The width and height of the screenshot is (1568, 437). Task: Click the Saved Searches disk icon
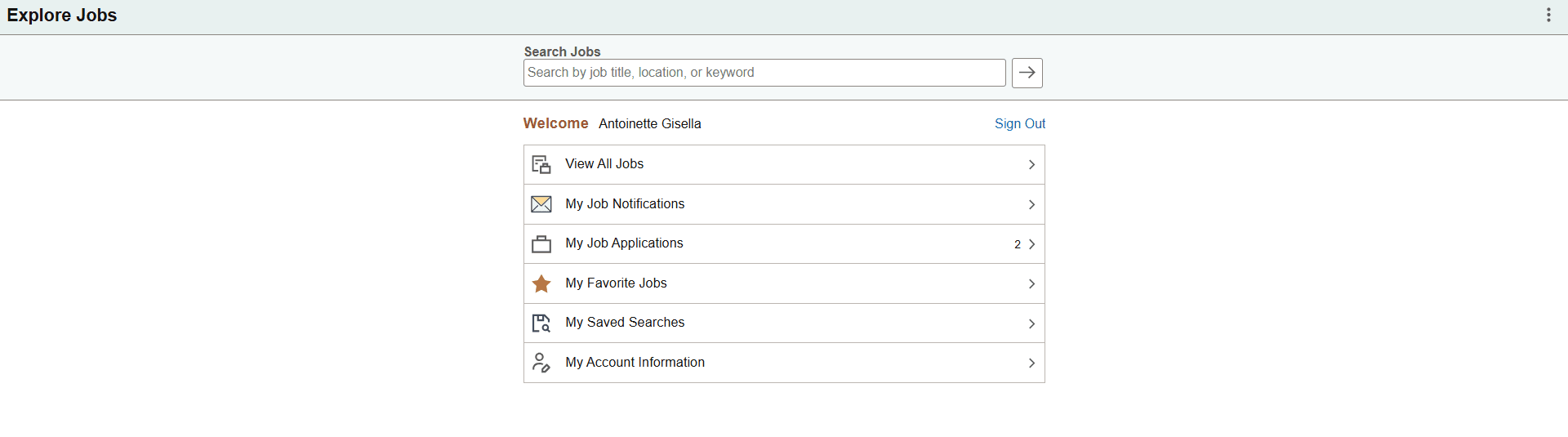pyautogui.click(x=541, y=323)
